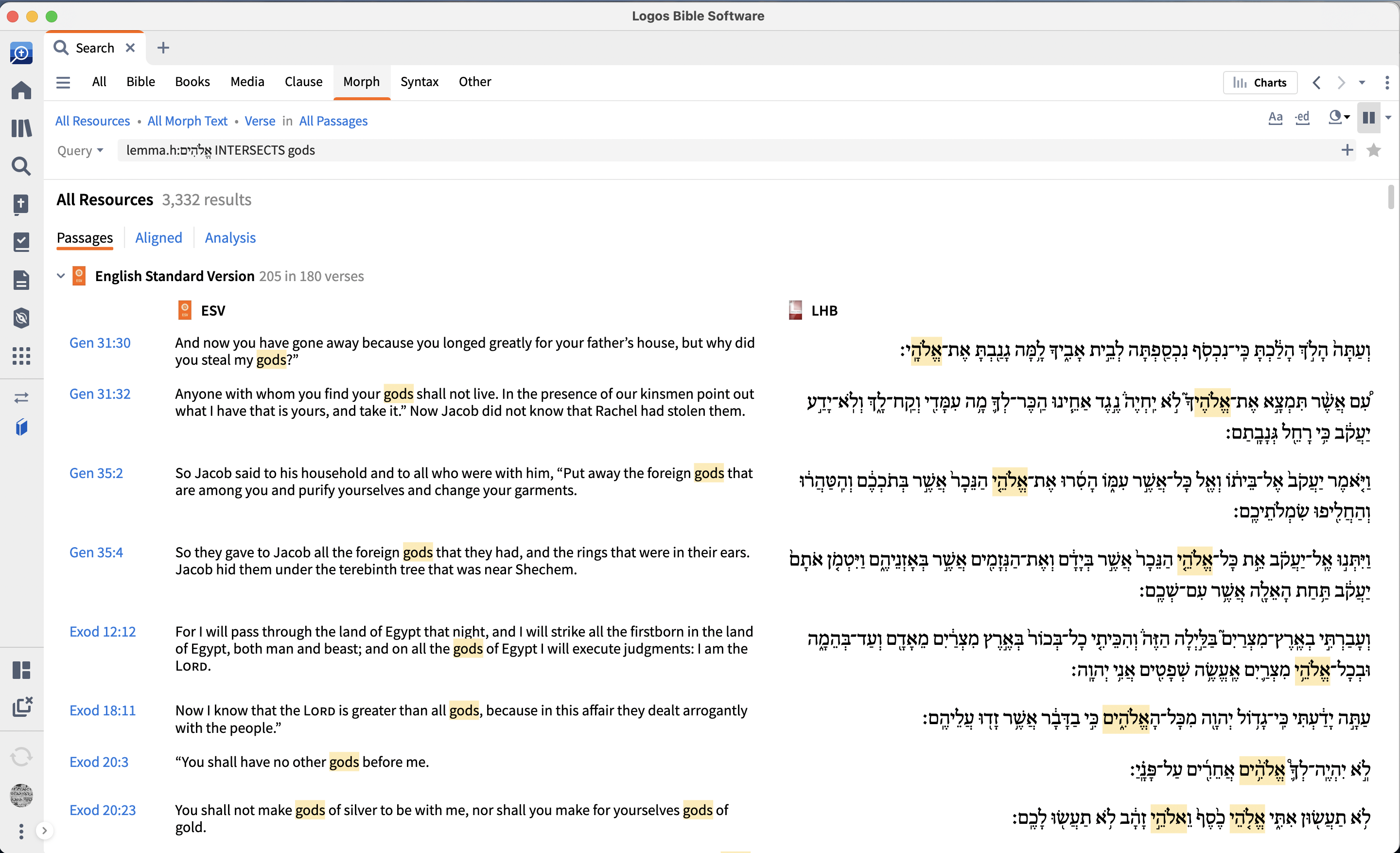Image resolution: width=1400 pixels, height=853 pixels.
Task: Select the Analysis results tab
Action: click(230, 237)
